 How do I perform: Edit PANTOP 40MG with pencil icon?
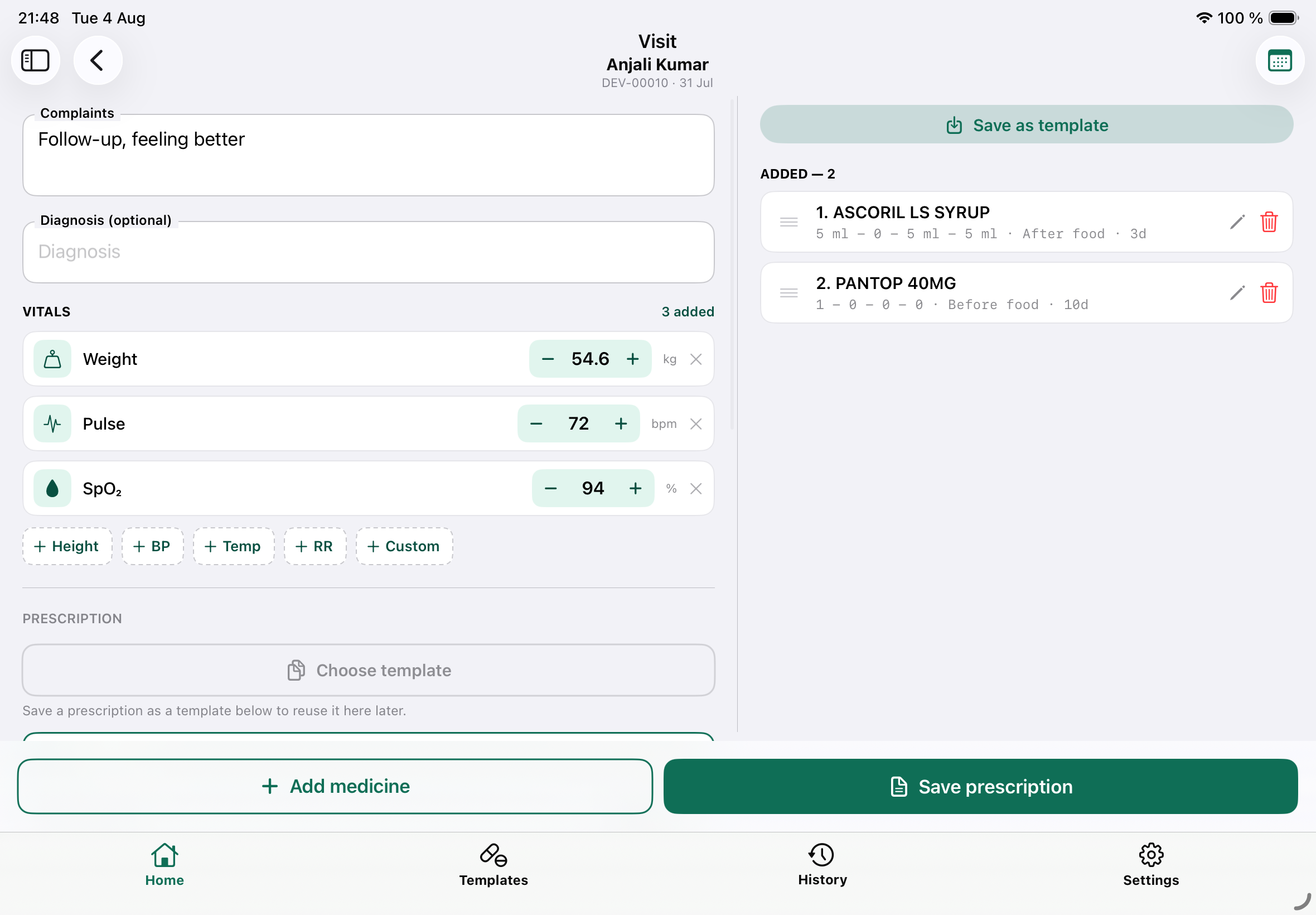pos(1237,293)
